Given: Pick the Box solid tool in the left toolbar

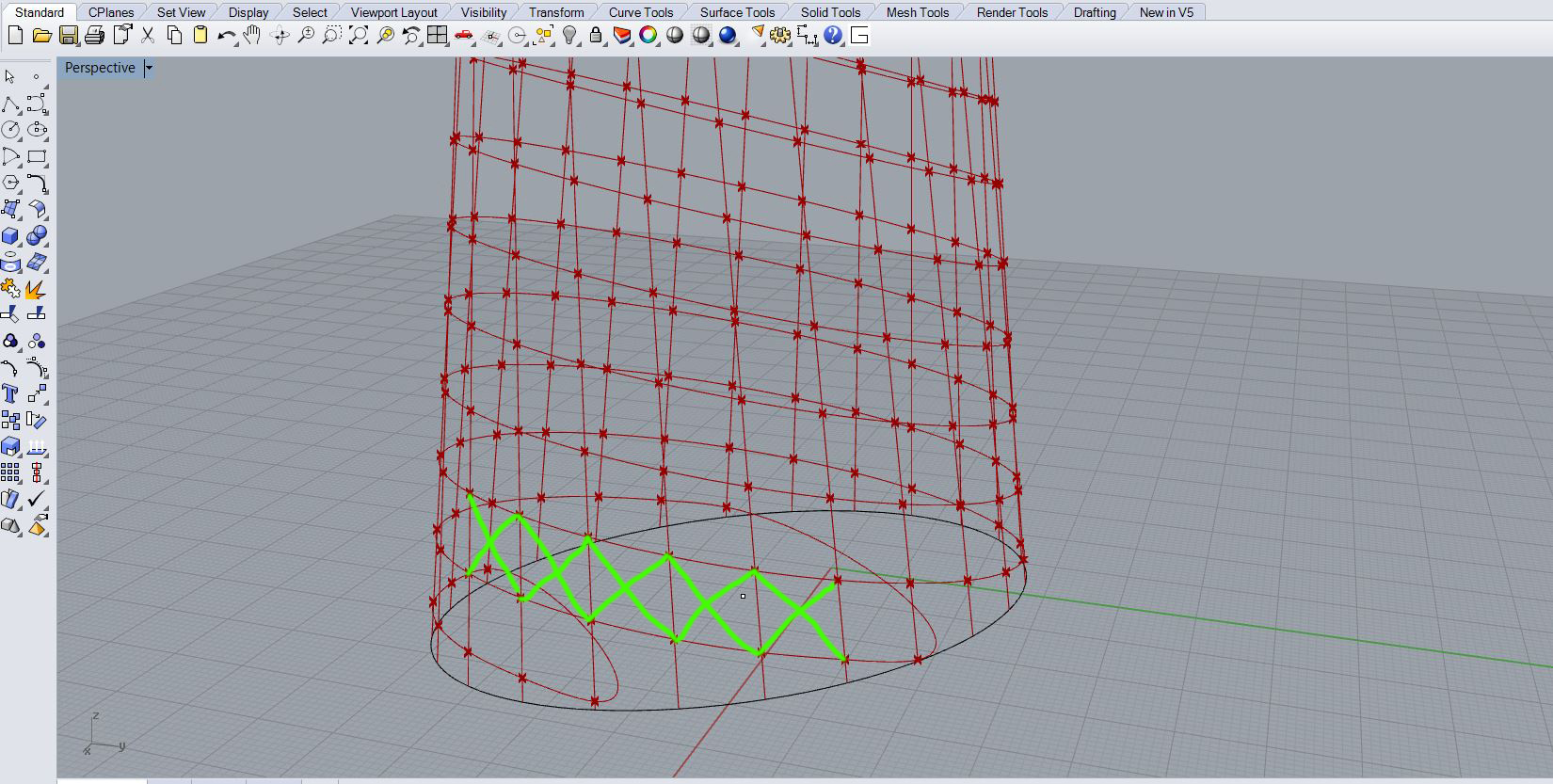Looking at the screenshot, I should point(11,235).
